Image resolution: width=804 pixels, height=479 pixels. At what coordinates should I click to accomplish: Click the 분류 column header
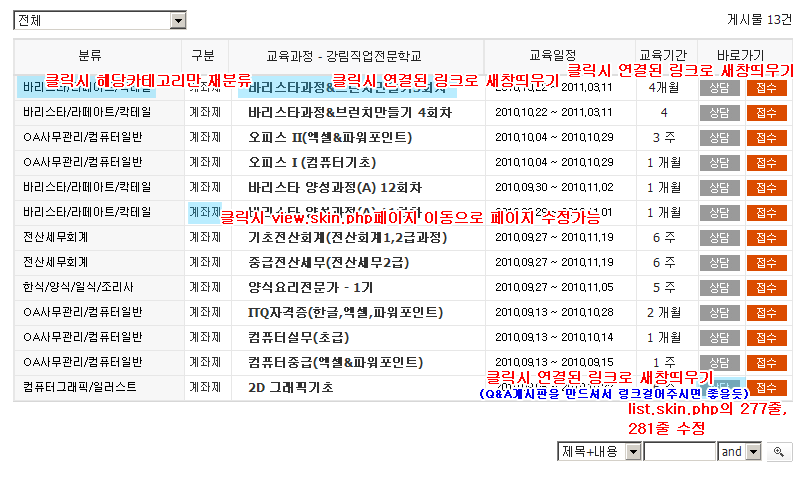tap(90, 55)
